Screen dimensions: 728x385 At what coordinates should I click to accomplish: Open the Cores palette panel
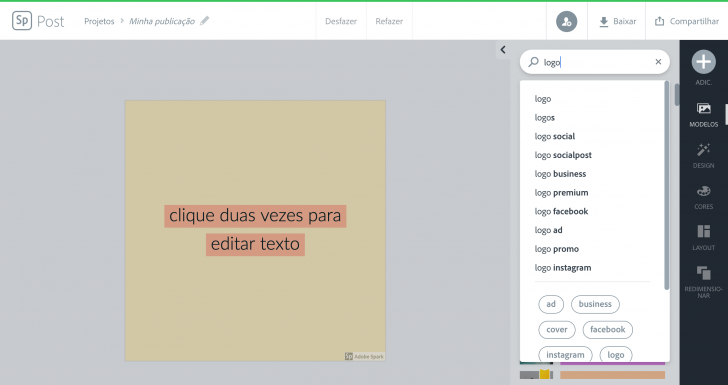[x=703, y=197]
